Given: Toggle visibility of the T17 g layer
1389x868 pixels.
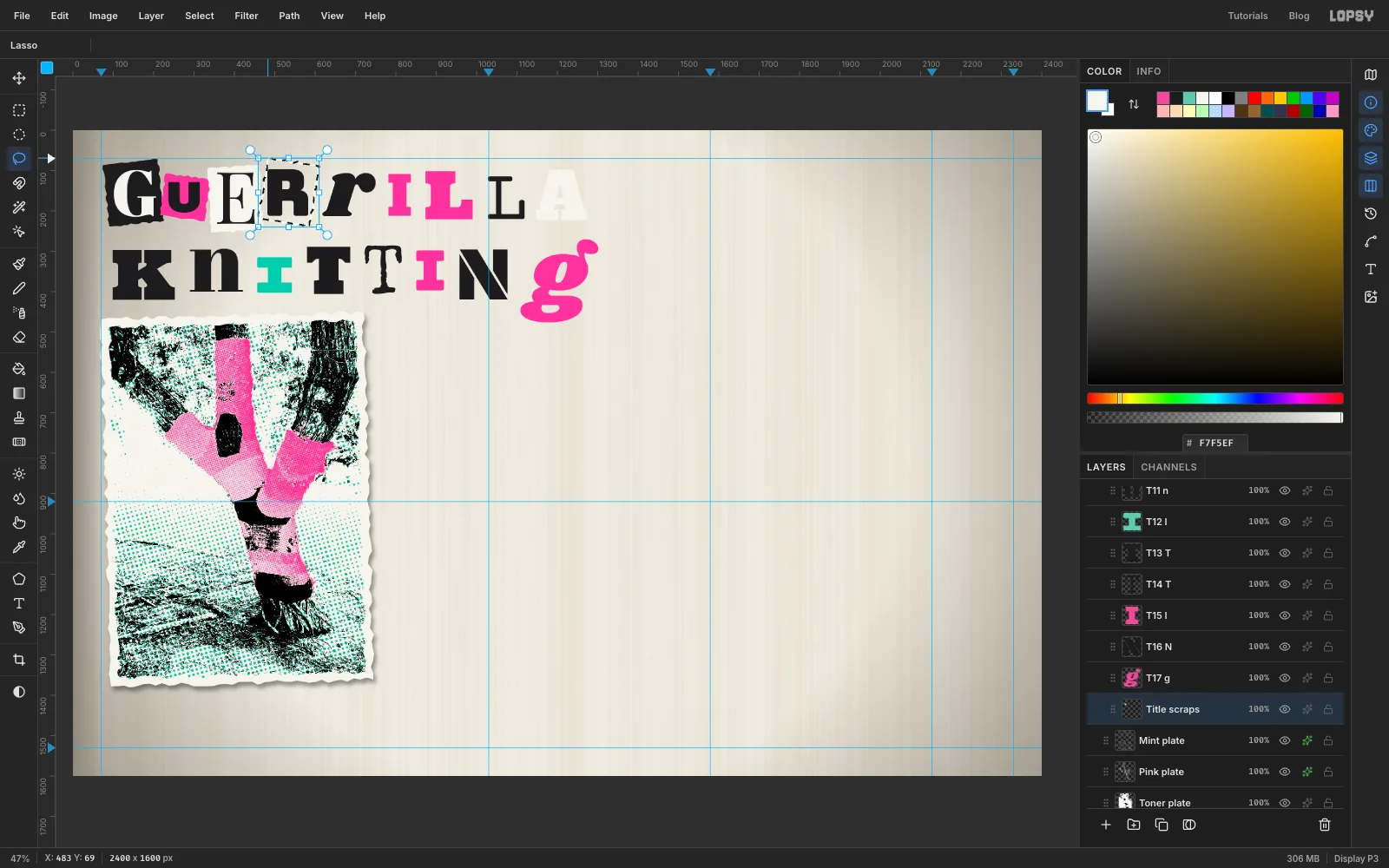Looking at the screenshot, I should point(1285,678).
